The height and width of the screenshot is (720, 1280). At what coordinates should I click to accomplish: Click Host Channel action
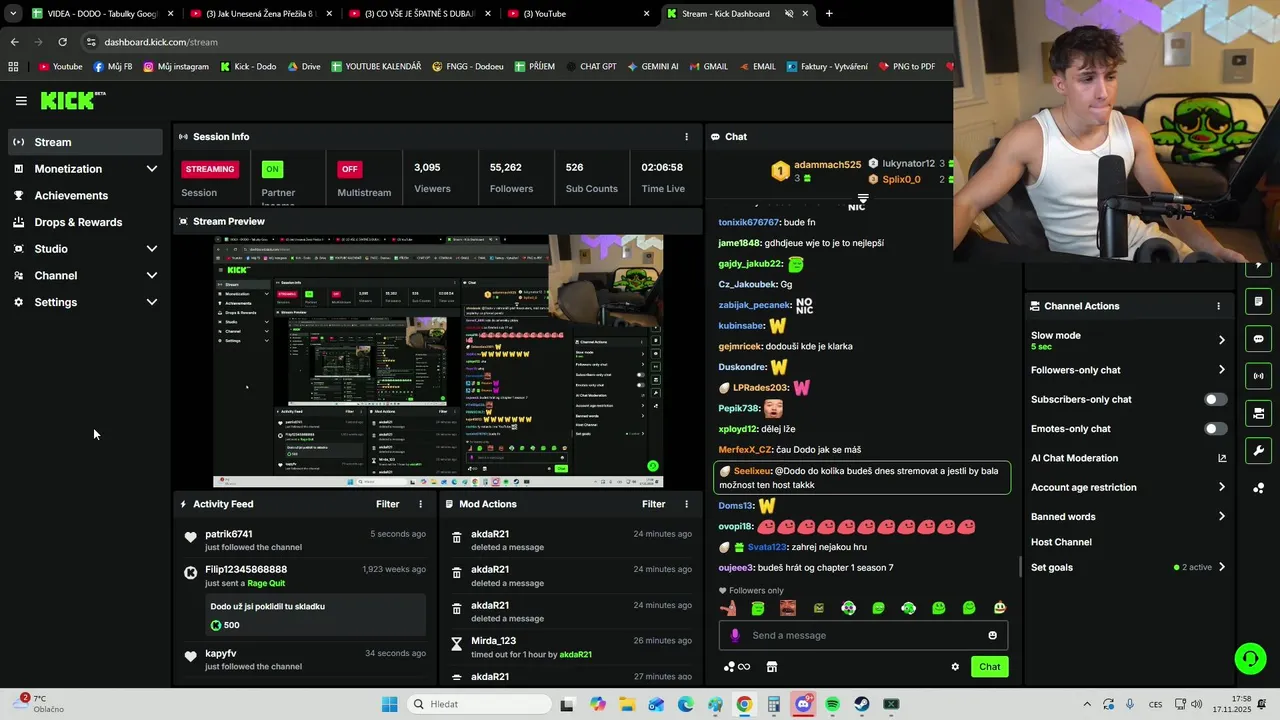tap(1061, 542)
